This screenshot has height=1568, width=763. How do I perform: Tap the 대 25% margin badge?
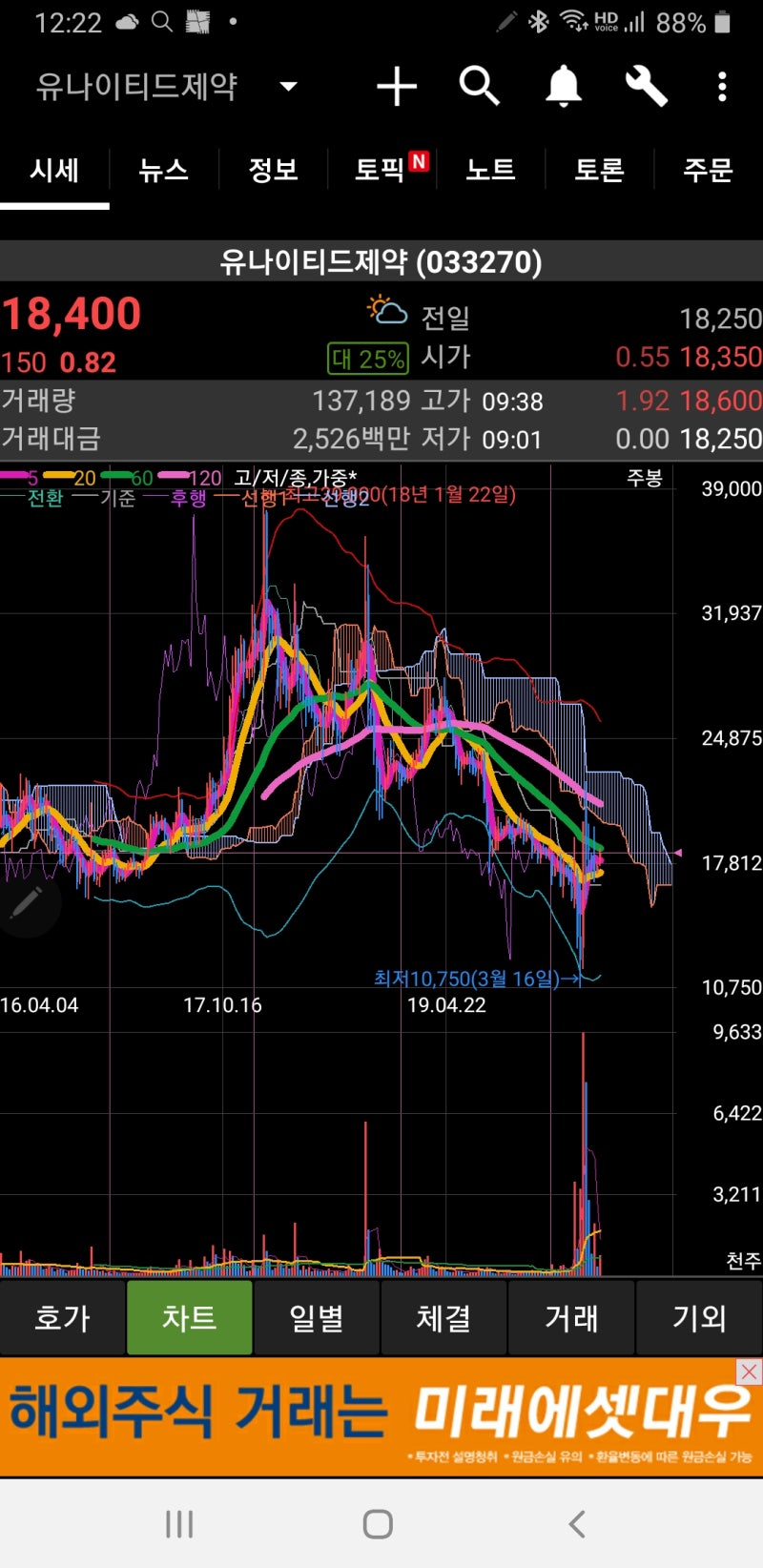(x=368, y=359)
